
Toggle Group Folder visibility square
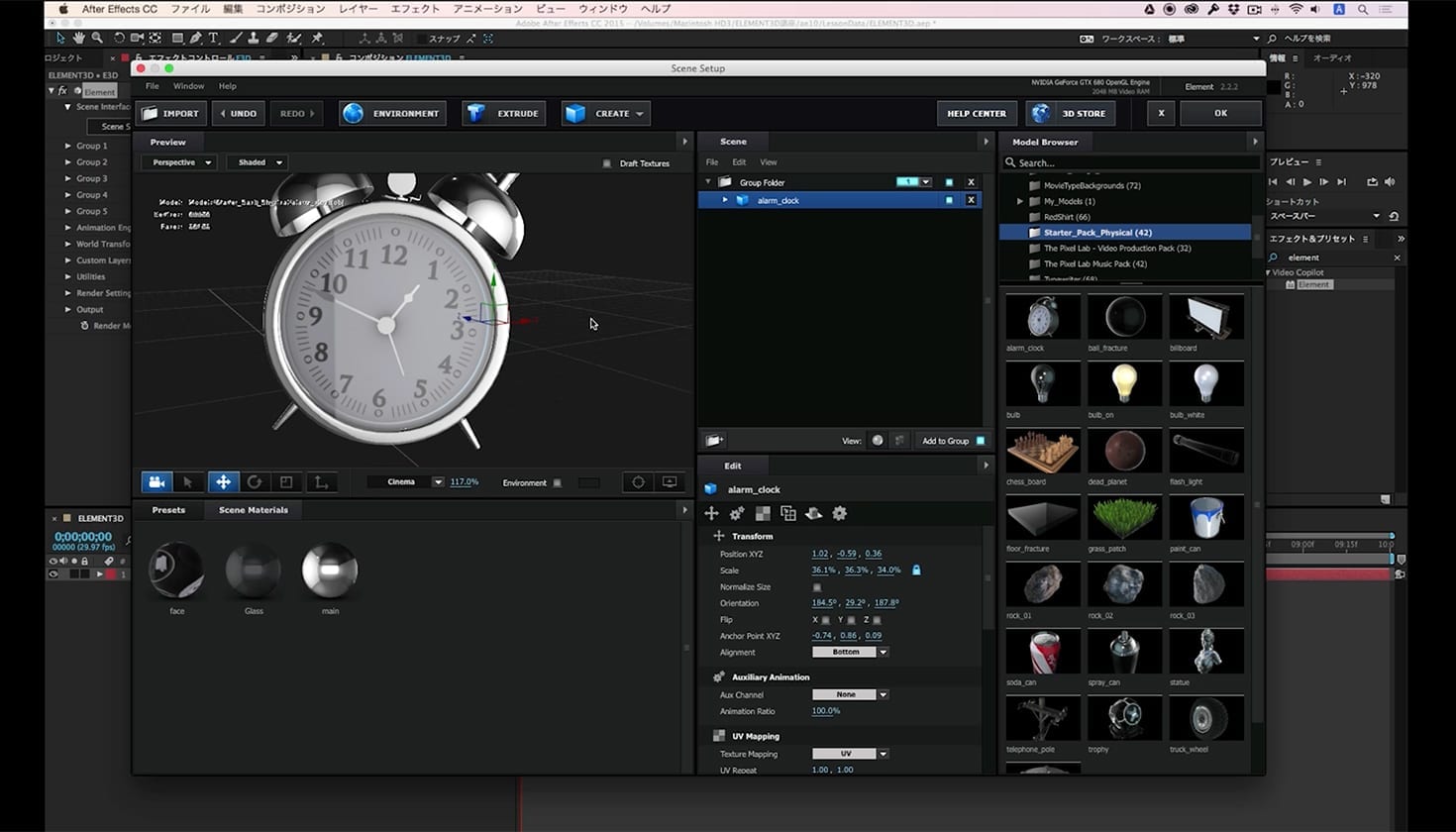(x=949, y=182)
